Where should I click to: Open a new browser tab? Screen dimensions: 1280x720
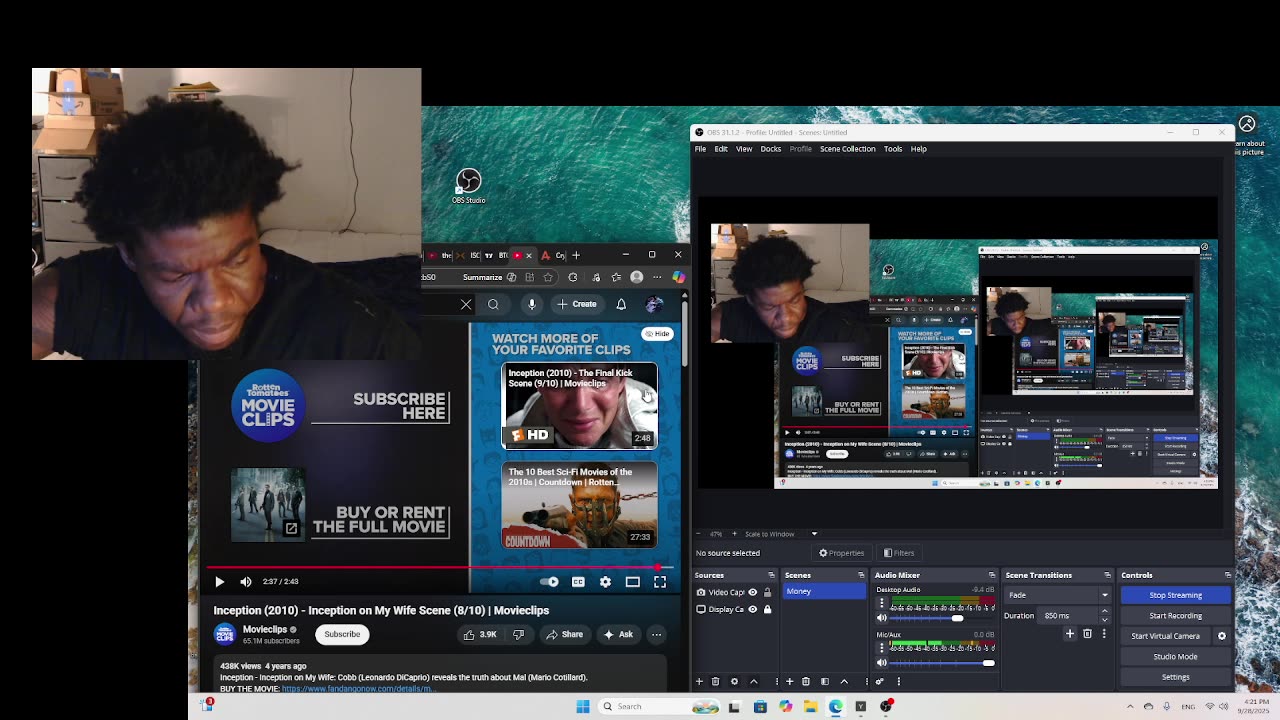[576, 255]
